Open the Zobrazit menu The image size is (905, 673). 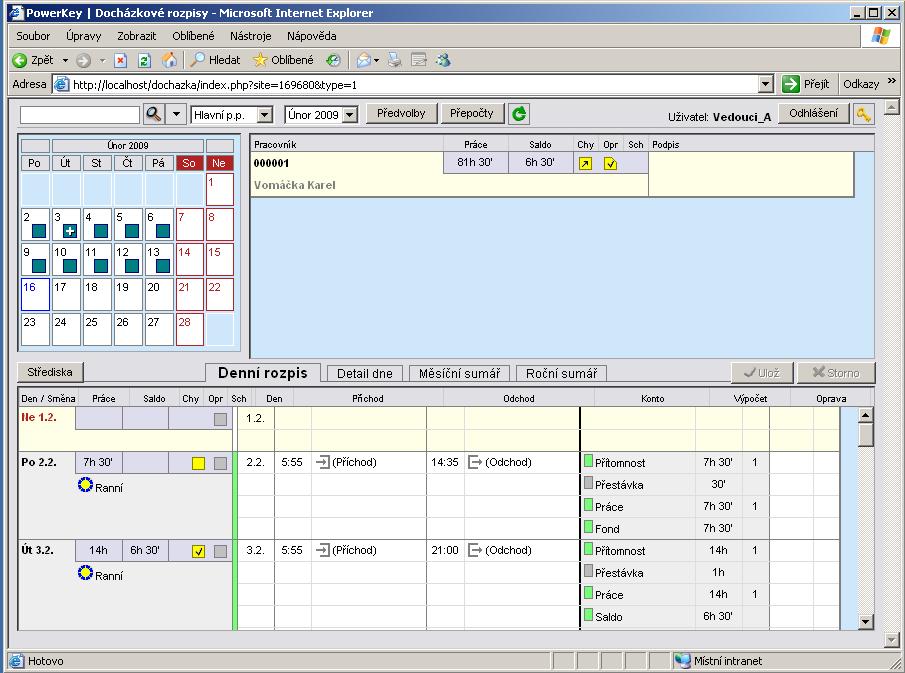[137, 36]
